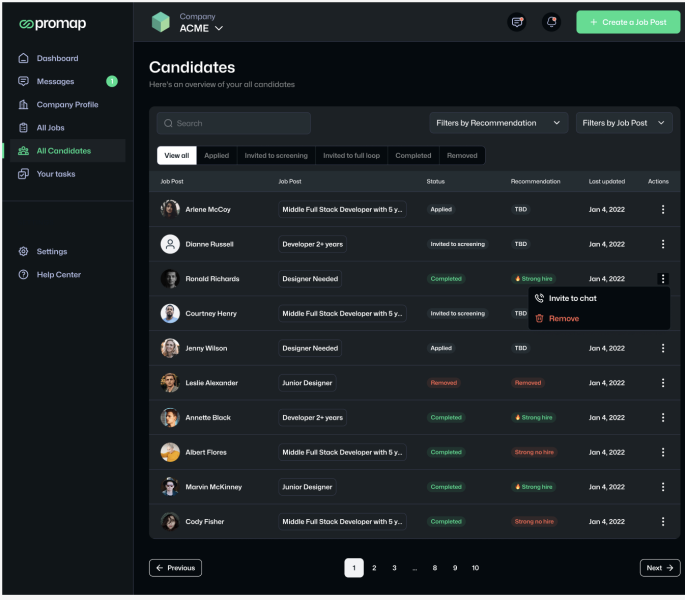This screenshot has height=600, width=685.
Task: Focus the candidates Search field
Action: tap(234, 123)
